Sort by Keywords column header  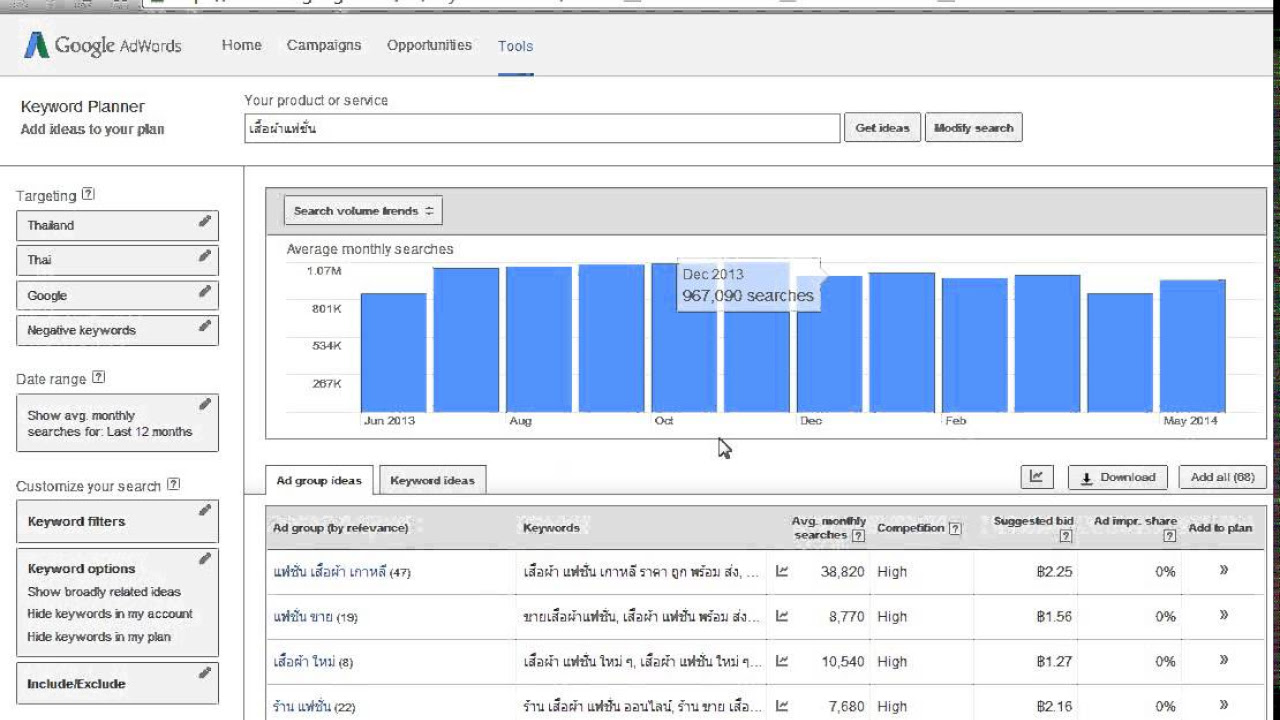(551, 528)
